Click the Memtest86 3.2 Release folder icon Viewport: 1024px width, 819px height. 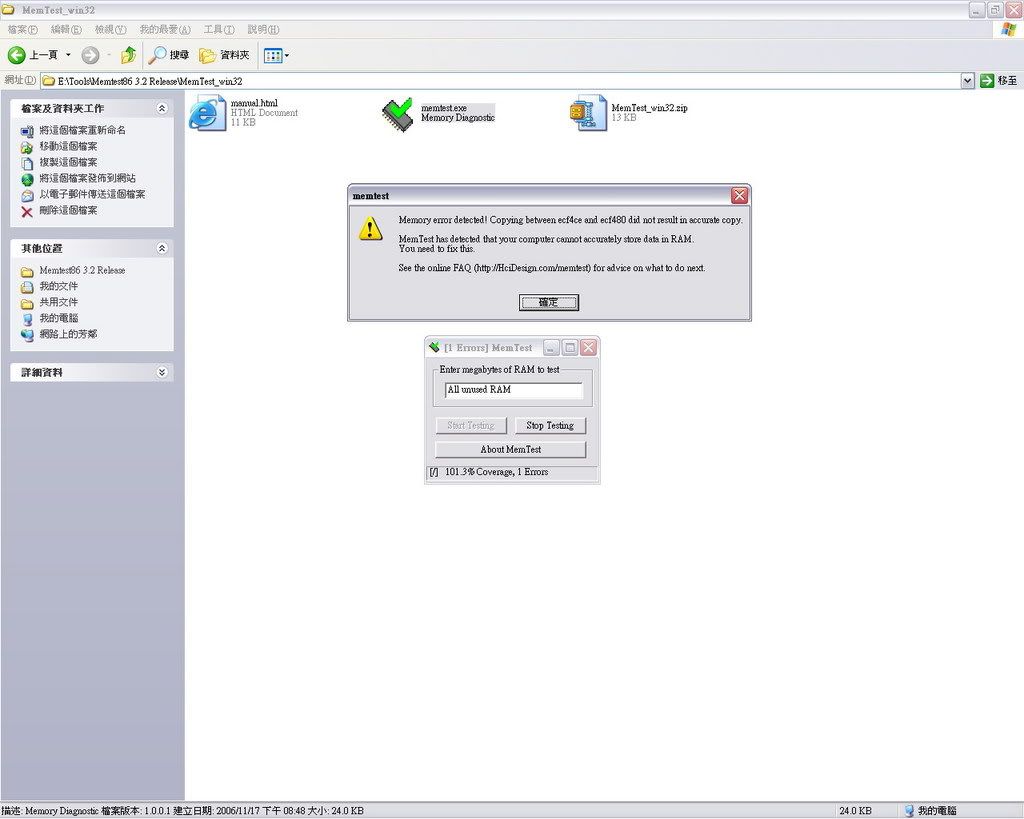click(27, 271)
